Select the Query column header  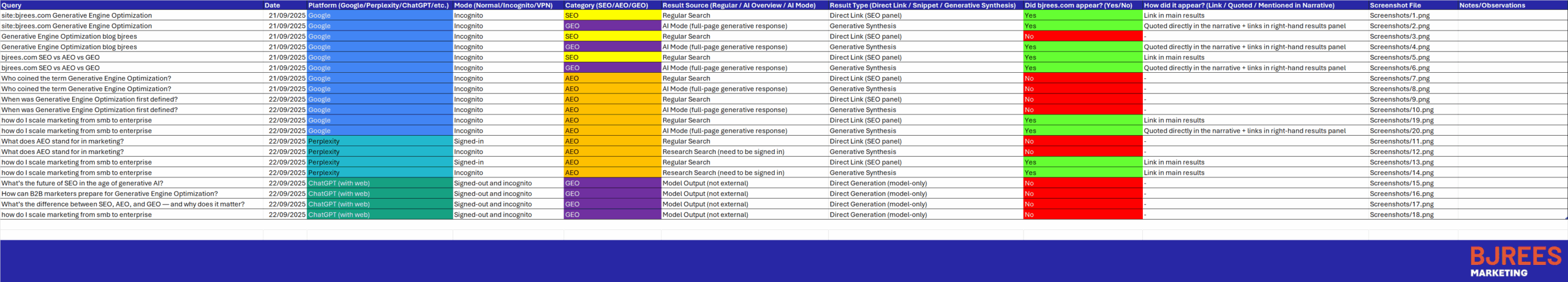(131, 5)
